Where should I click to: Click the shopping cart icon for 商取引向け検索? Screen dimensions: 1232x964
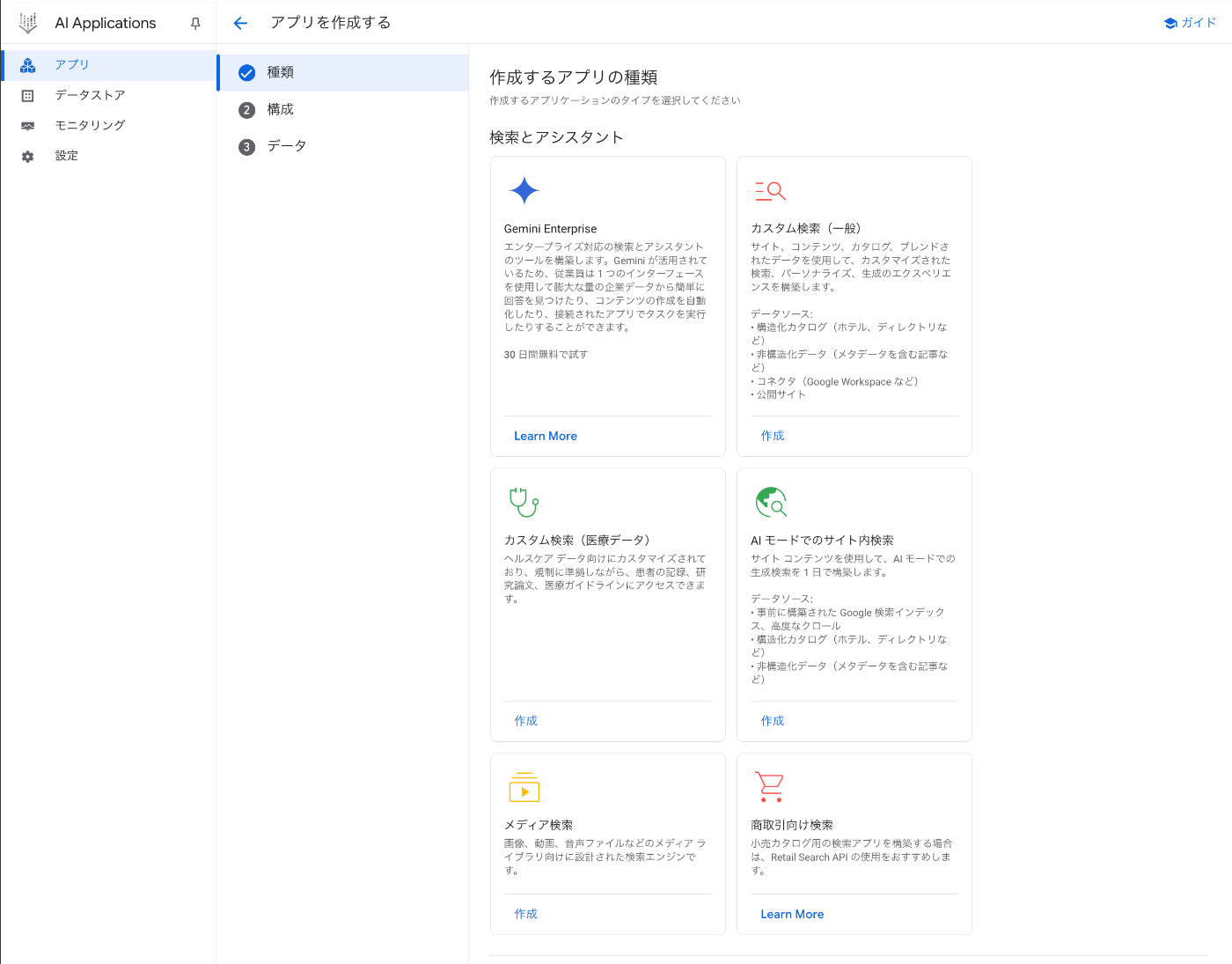point(769,787)
